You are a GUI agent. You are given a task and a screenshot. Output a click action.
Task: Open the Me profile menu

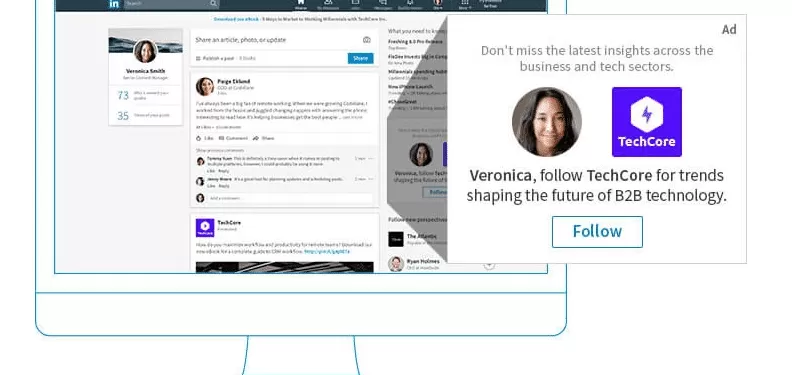[x=437, y=5]
